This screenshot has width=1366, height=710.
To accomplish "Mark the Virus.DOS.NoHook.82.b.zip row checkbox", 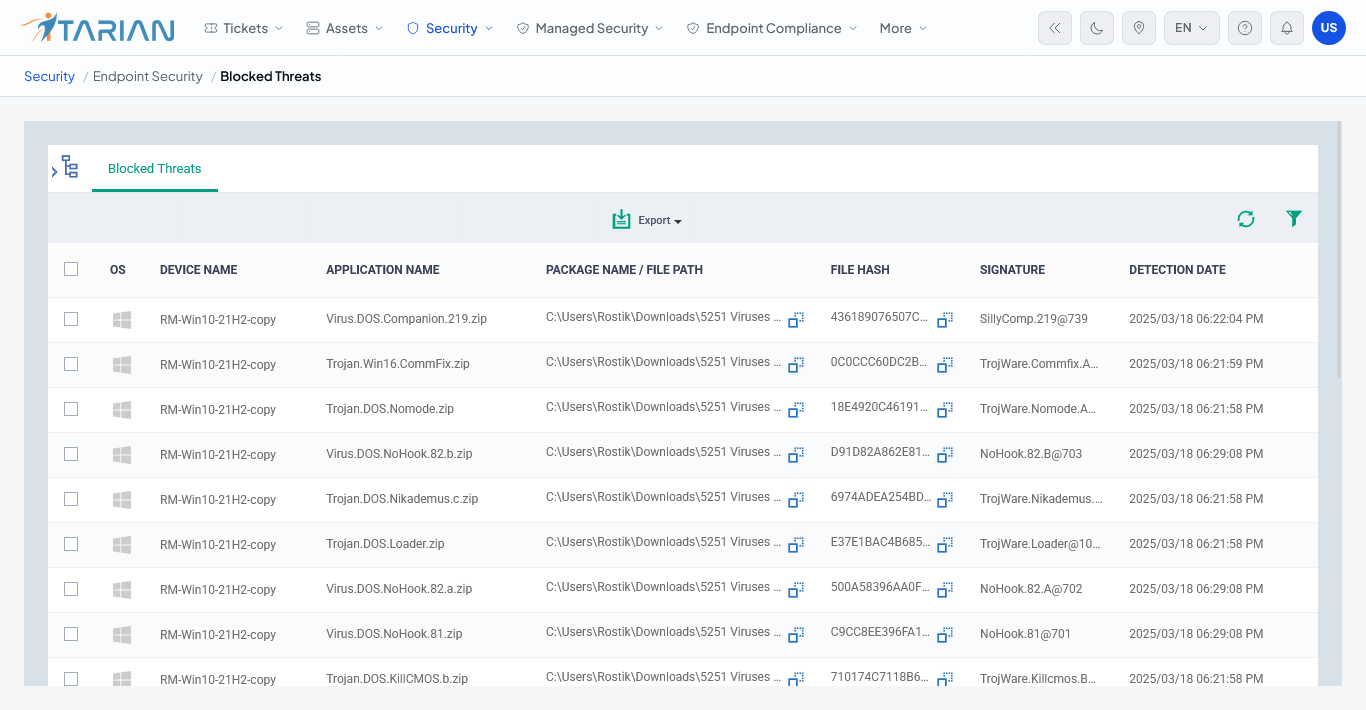I will coord(71,454).
